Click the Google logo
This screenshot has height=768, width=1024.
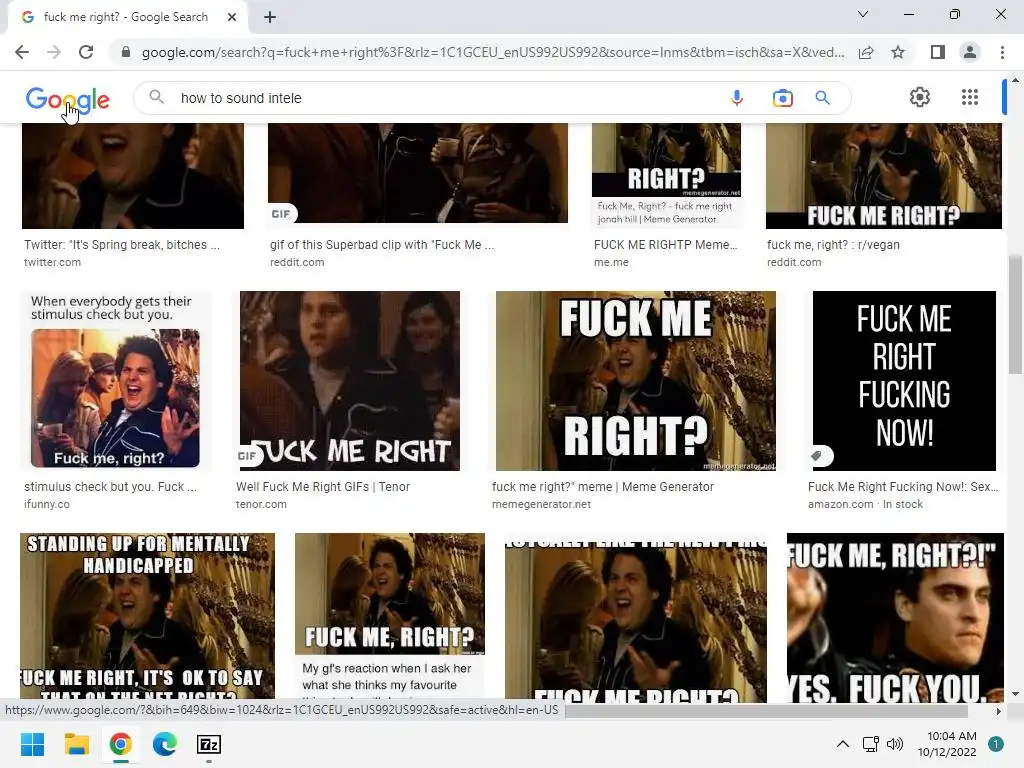click(67, 99)
